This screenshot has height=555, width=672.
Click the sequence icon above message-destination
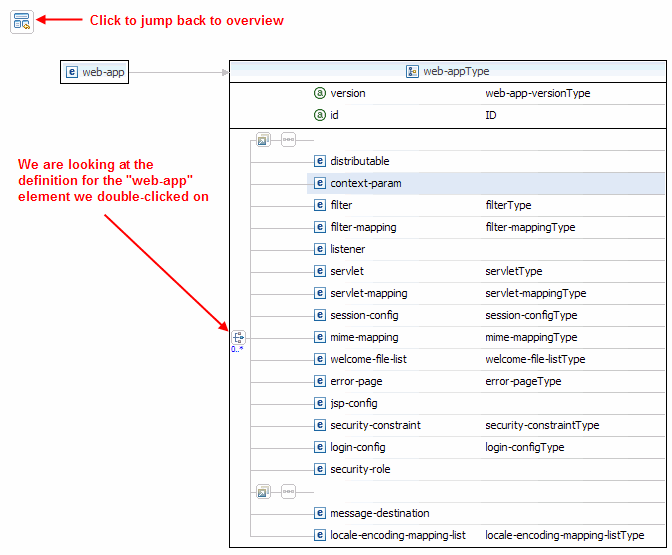[288, 492]
